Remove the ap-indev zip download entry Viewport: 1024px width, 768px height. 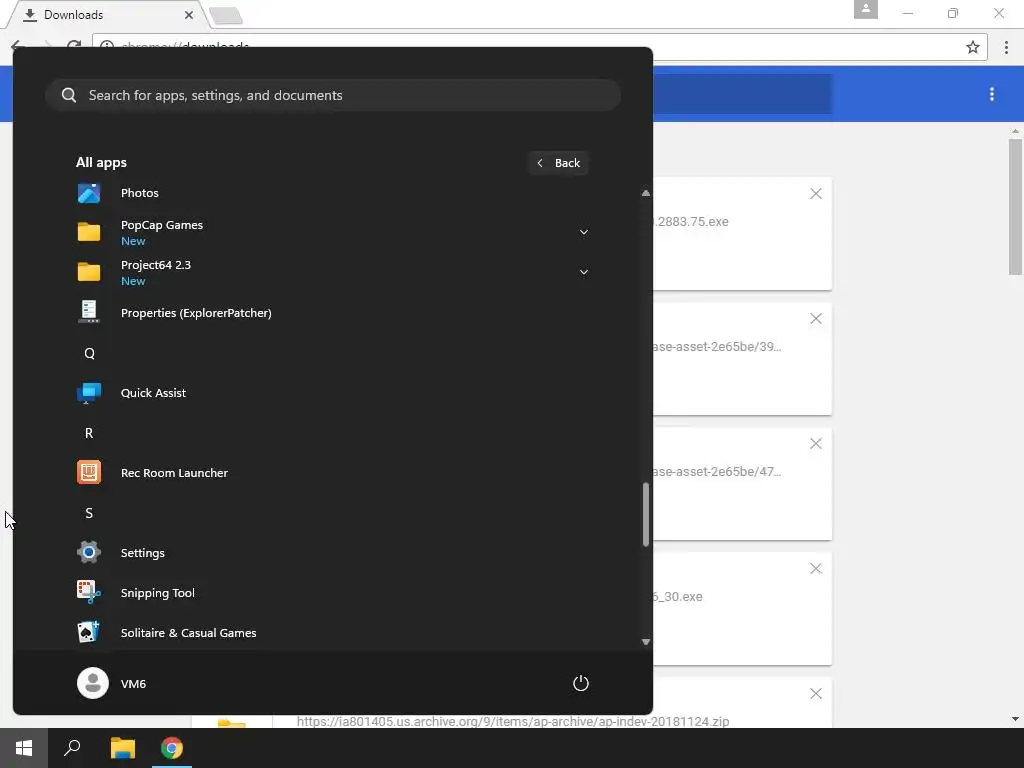(x=816, y=693)
